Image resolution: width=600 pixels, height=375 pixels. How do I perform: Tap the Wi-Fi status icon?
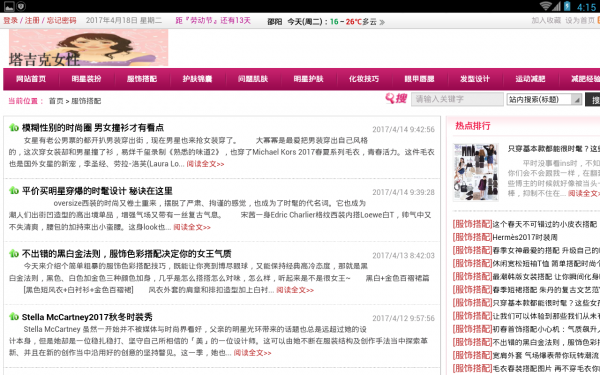coord(546,6)
